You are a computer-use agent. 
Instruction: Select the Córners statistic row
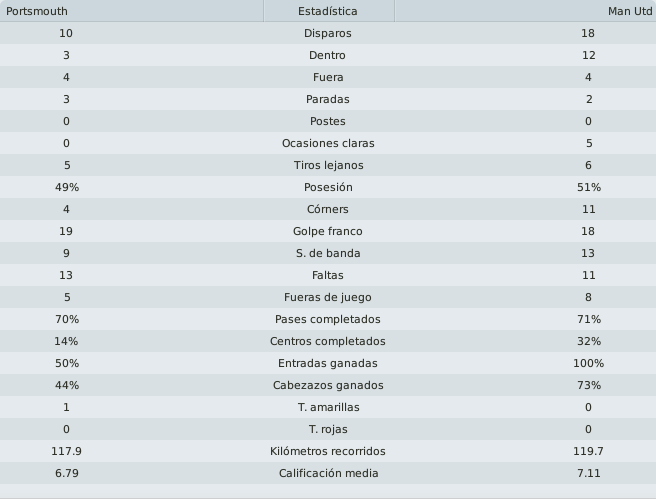point(328,209)
